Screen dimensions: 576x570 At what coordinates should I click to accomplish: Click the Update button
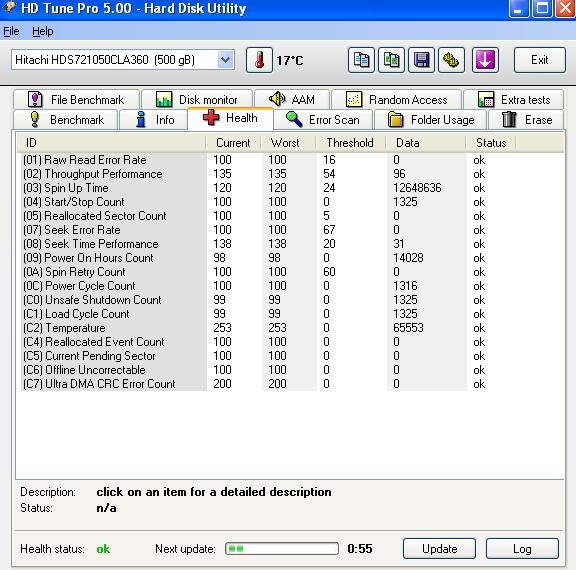[x=439, y=549]
